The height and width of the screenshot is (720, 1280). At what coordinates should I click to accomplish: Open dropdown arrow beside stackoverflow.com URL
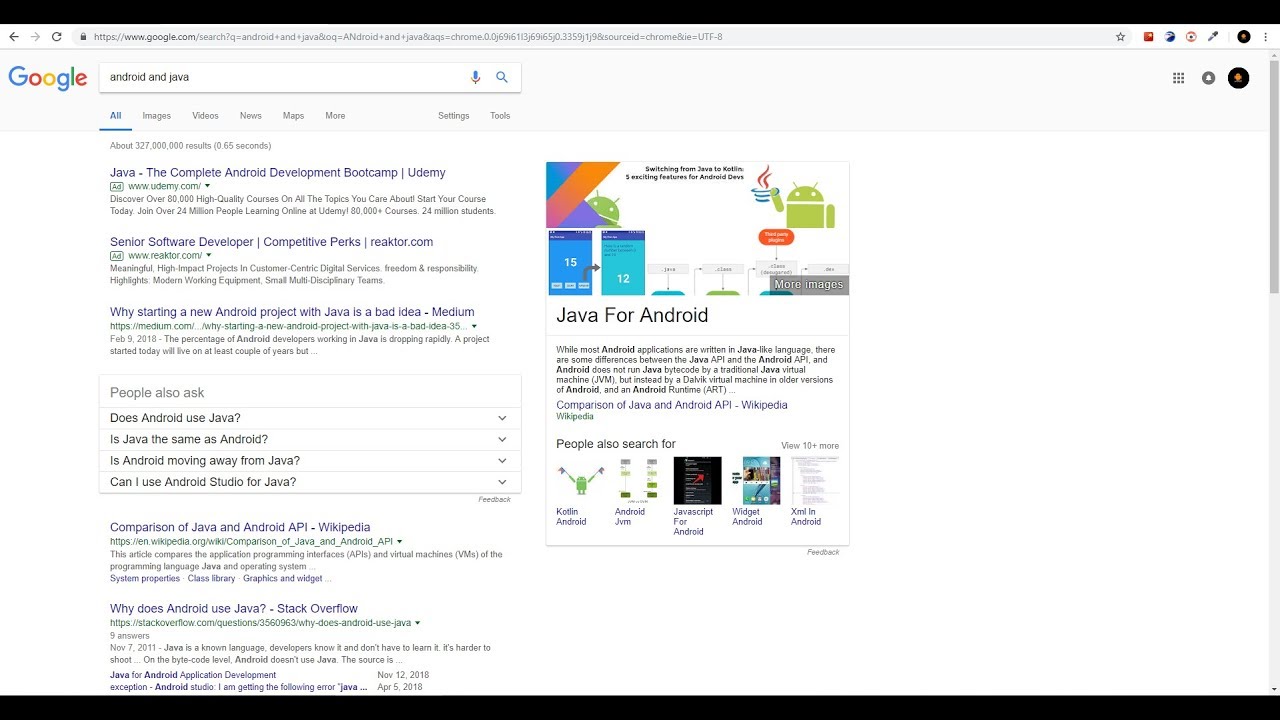[x=418, y=622]
